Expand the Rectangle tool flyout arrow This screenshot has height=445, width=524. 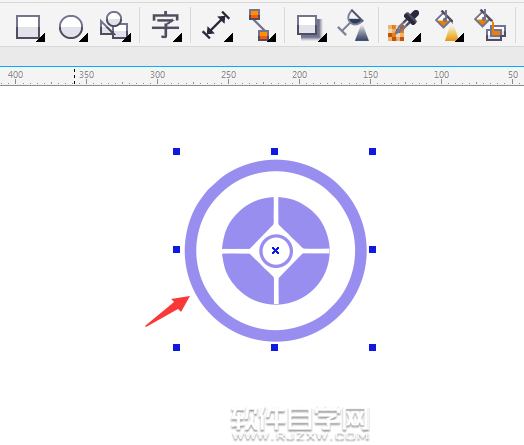pos(41,38)
